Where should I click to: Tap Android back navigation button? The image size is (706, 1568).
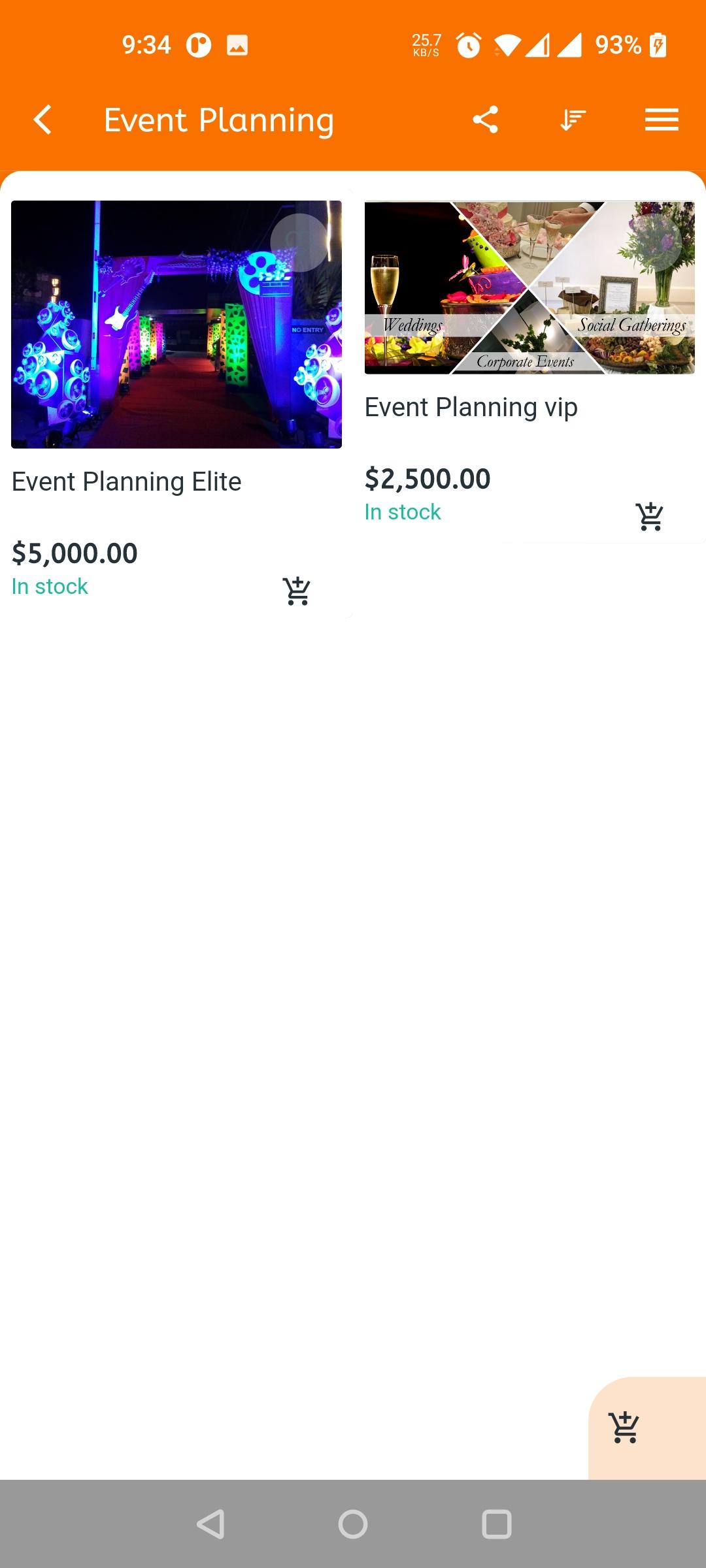point(210,1524)
